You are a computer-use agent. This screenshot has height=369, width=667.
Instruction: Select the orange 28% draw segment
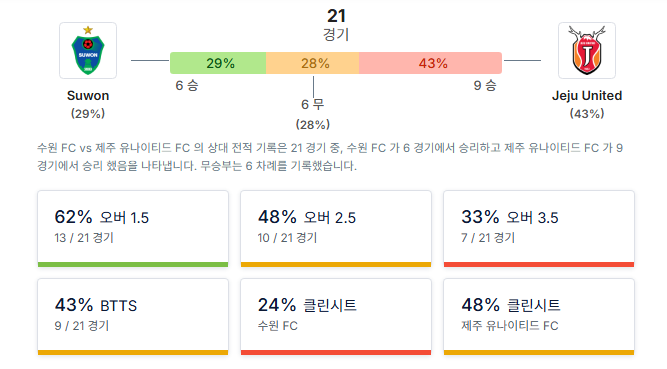tap(313, 63)
